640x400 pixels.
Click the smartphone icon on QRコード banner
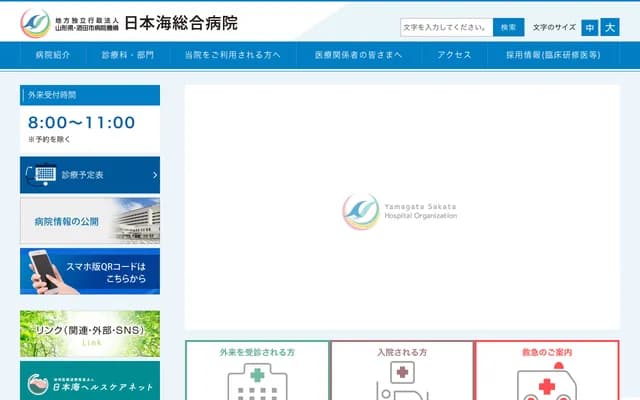[43, 270]
